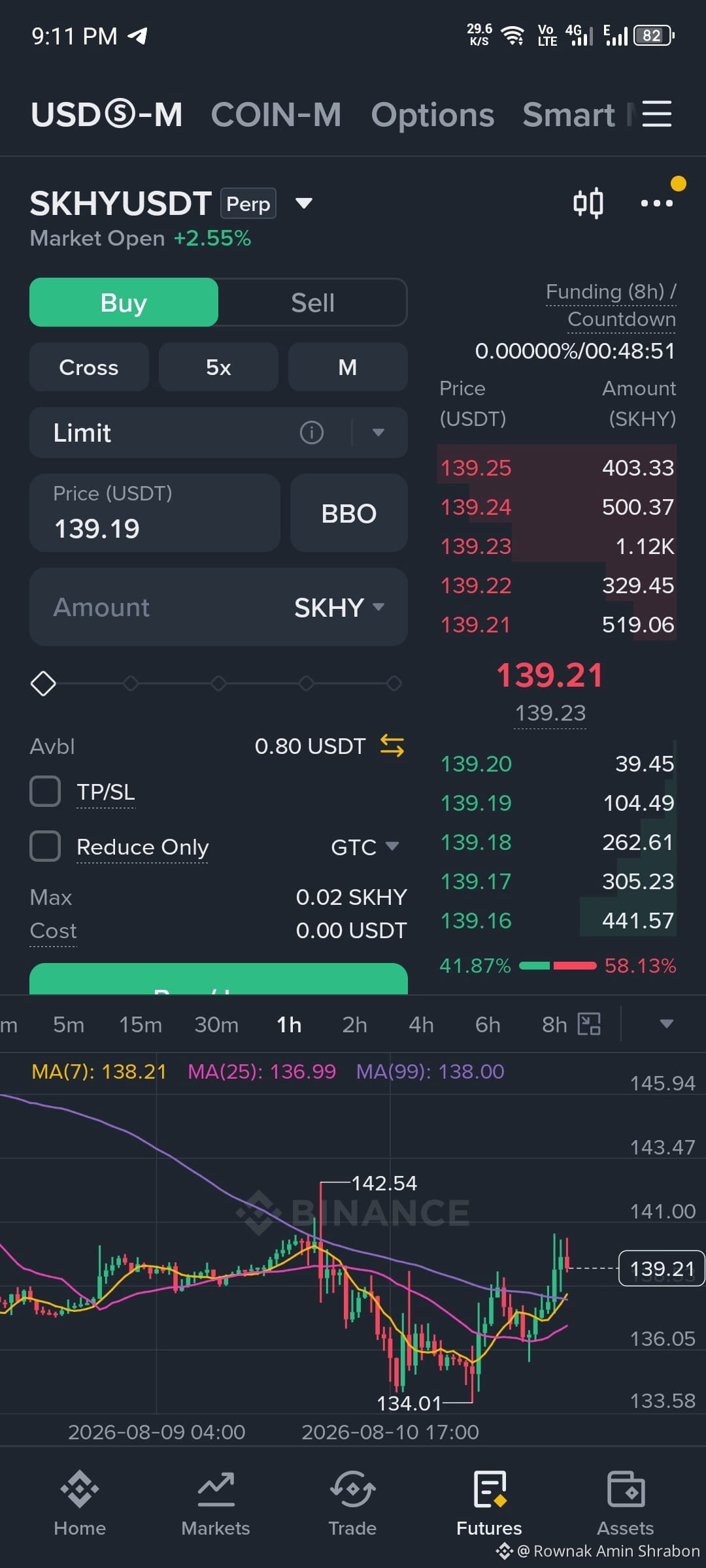Select the 5m chart interval
706x1568 pixels.
69,1024
